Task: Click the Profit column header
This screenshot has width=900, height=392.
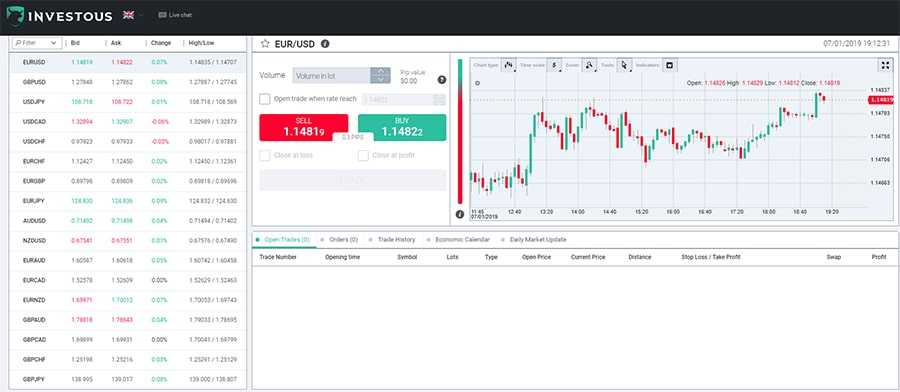Action: click(879, 257)
